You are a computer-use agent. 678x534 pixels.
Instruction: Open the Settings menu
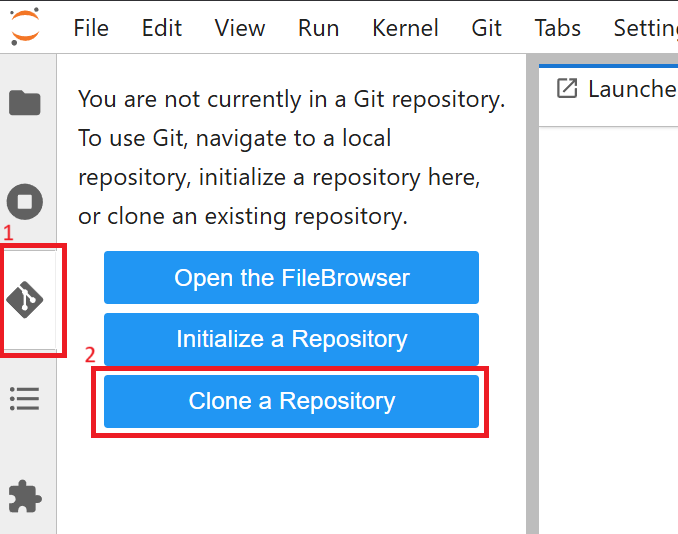645,27
